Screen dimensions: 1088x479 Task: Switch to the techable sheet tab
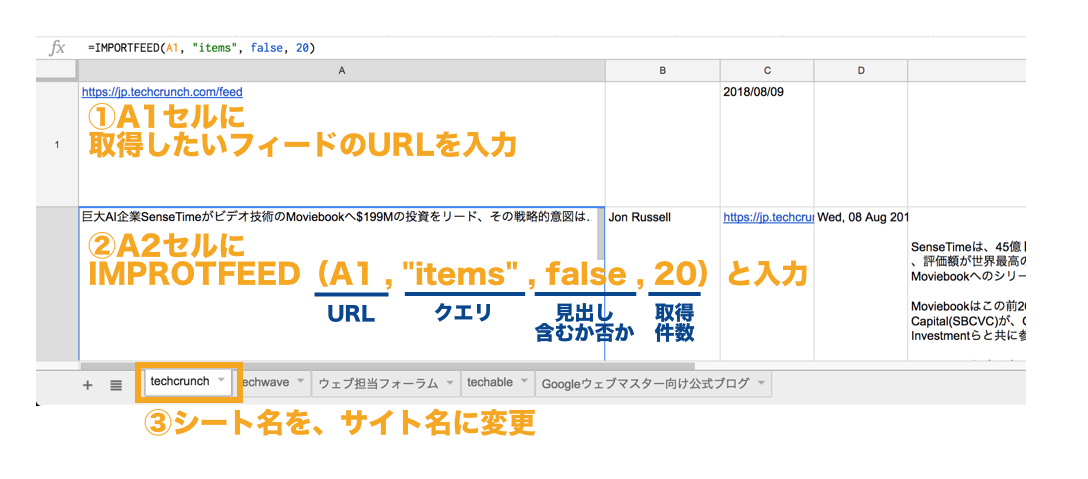490,383
